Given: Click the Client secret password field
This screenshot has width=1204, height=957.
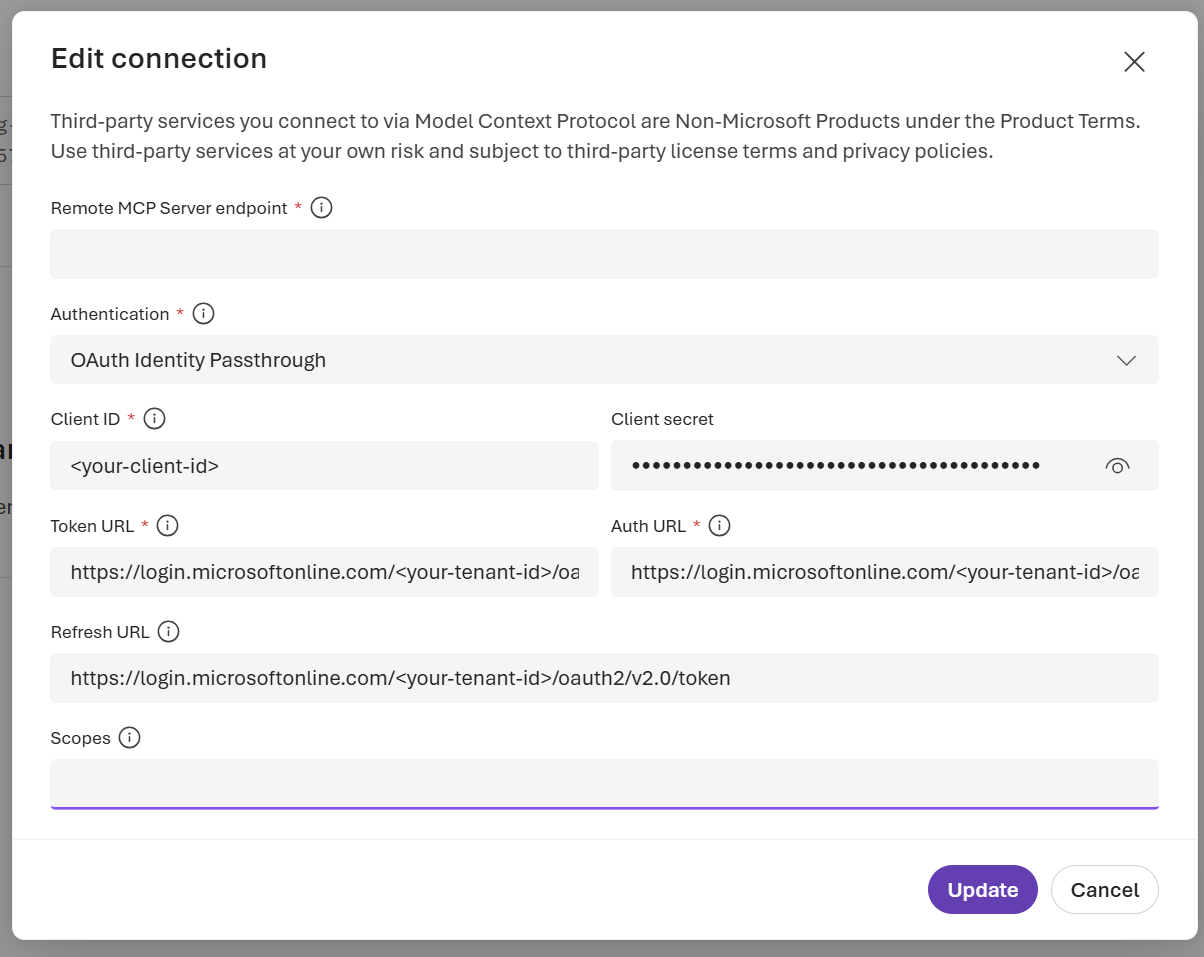Looking at the screenshot, I should tap(885, 466).
